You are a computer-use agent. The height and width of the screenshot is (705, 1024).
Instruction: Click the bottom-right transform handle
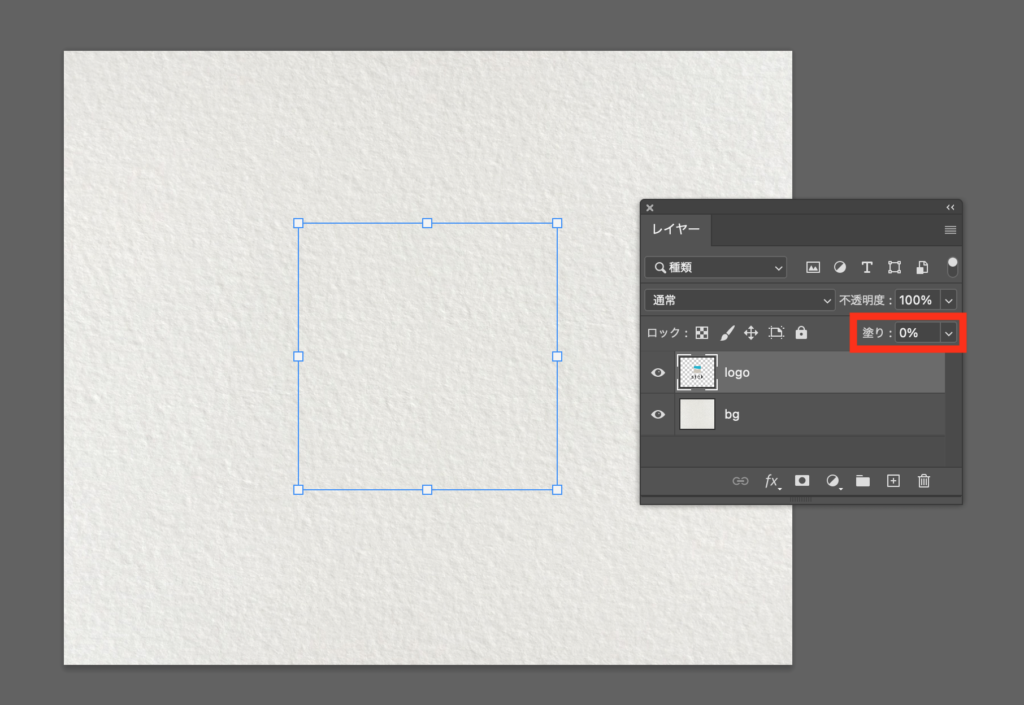coord(557,490)
